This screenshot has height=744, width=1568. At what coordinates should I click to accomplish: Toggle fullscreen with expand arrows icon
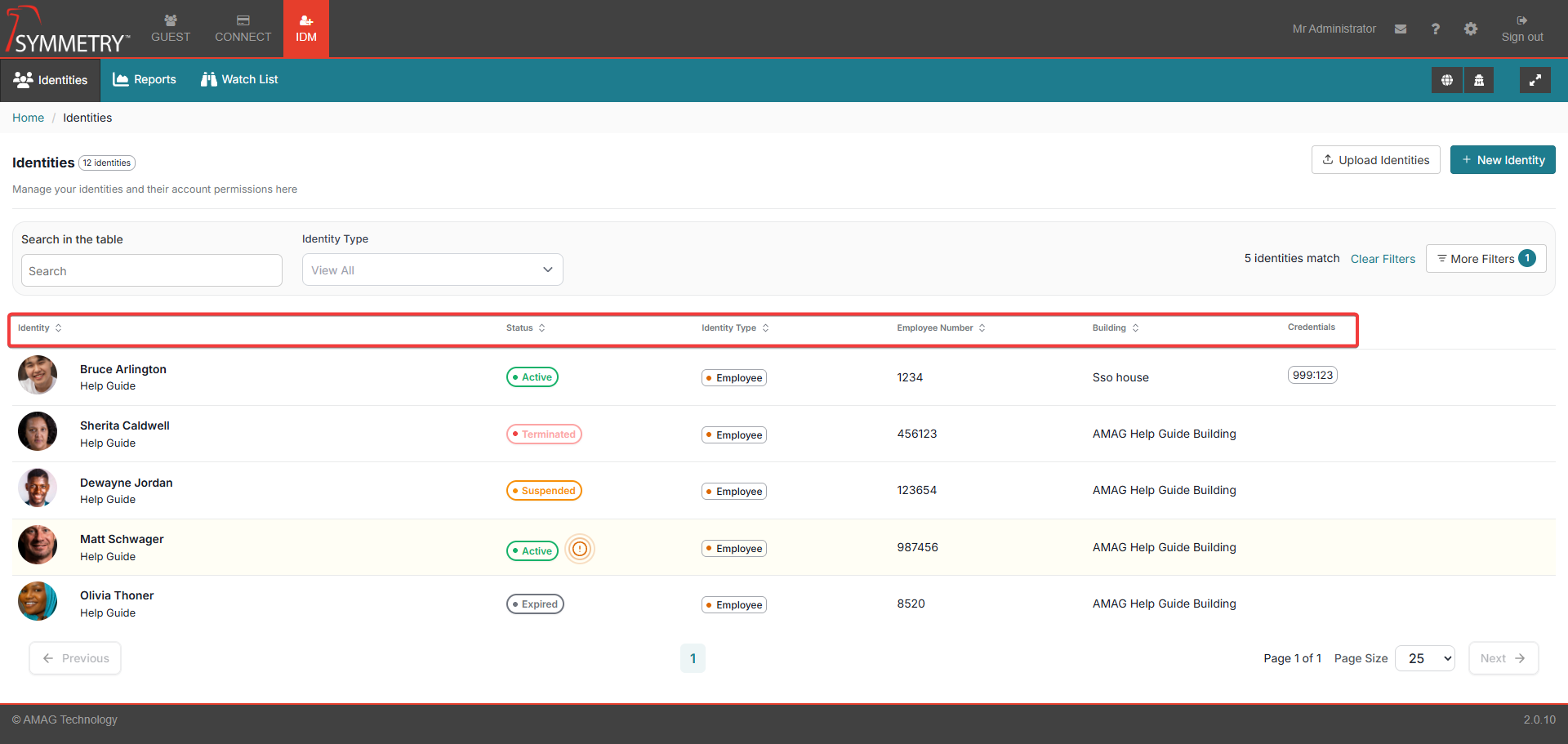(x=1535, y=80)
